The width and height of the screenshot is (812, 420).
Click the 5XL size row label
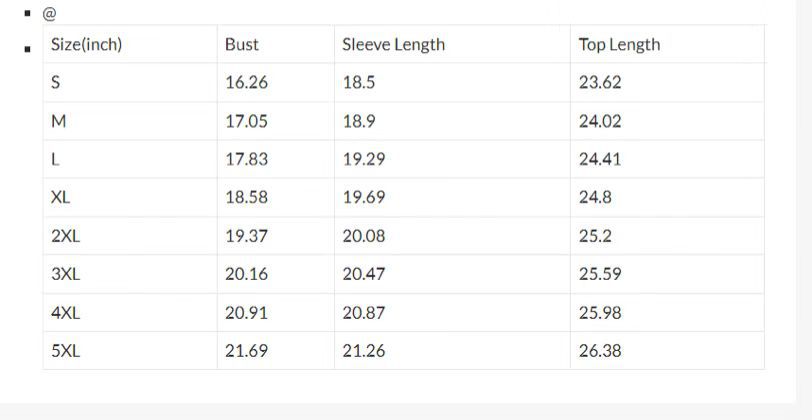(65, 351)
